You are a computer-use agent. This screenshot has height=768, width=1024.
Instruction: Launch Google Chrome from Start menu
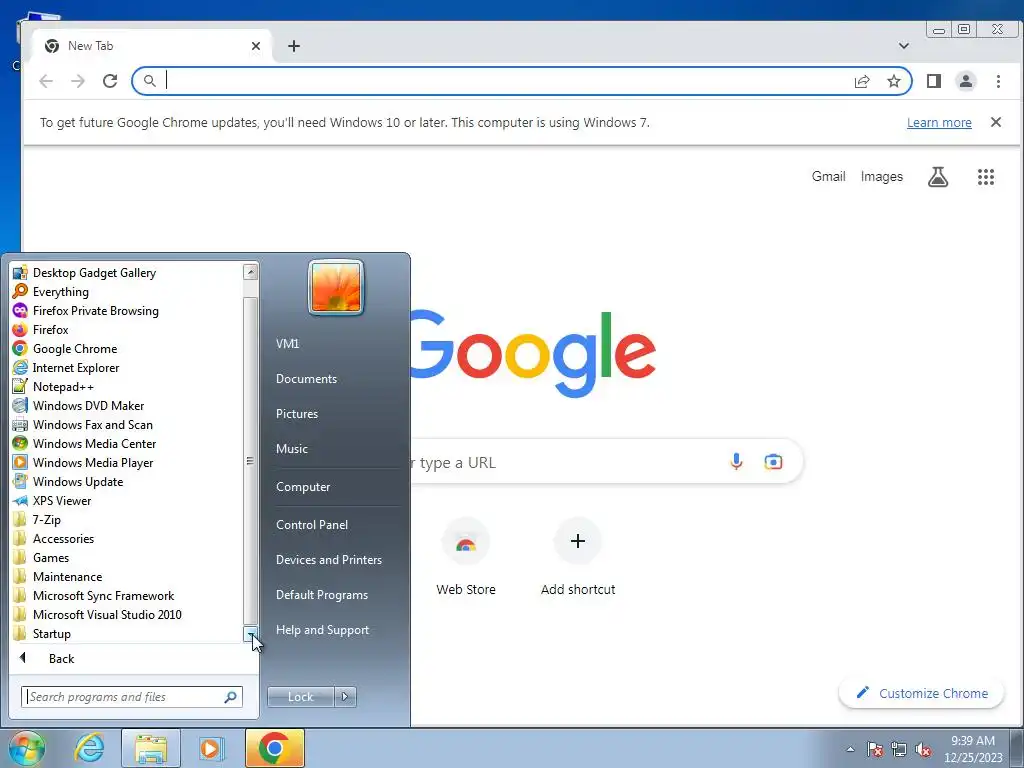click(126, 348)
